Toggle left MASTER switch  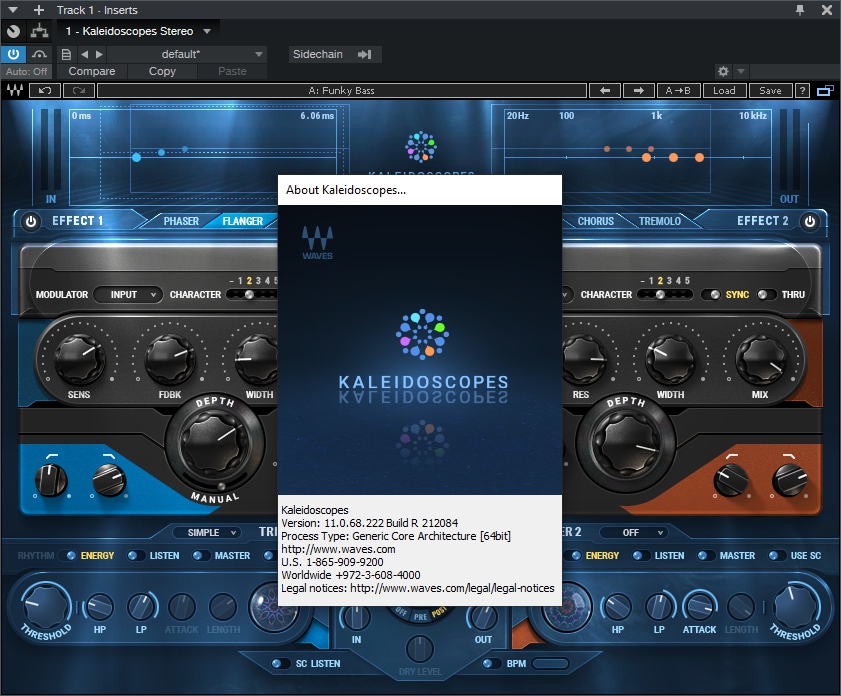click(201, 556)
